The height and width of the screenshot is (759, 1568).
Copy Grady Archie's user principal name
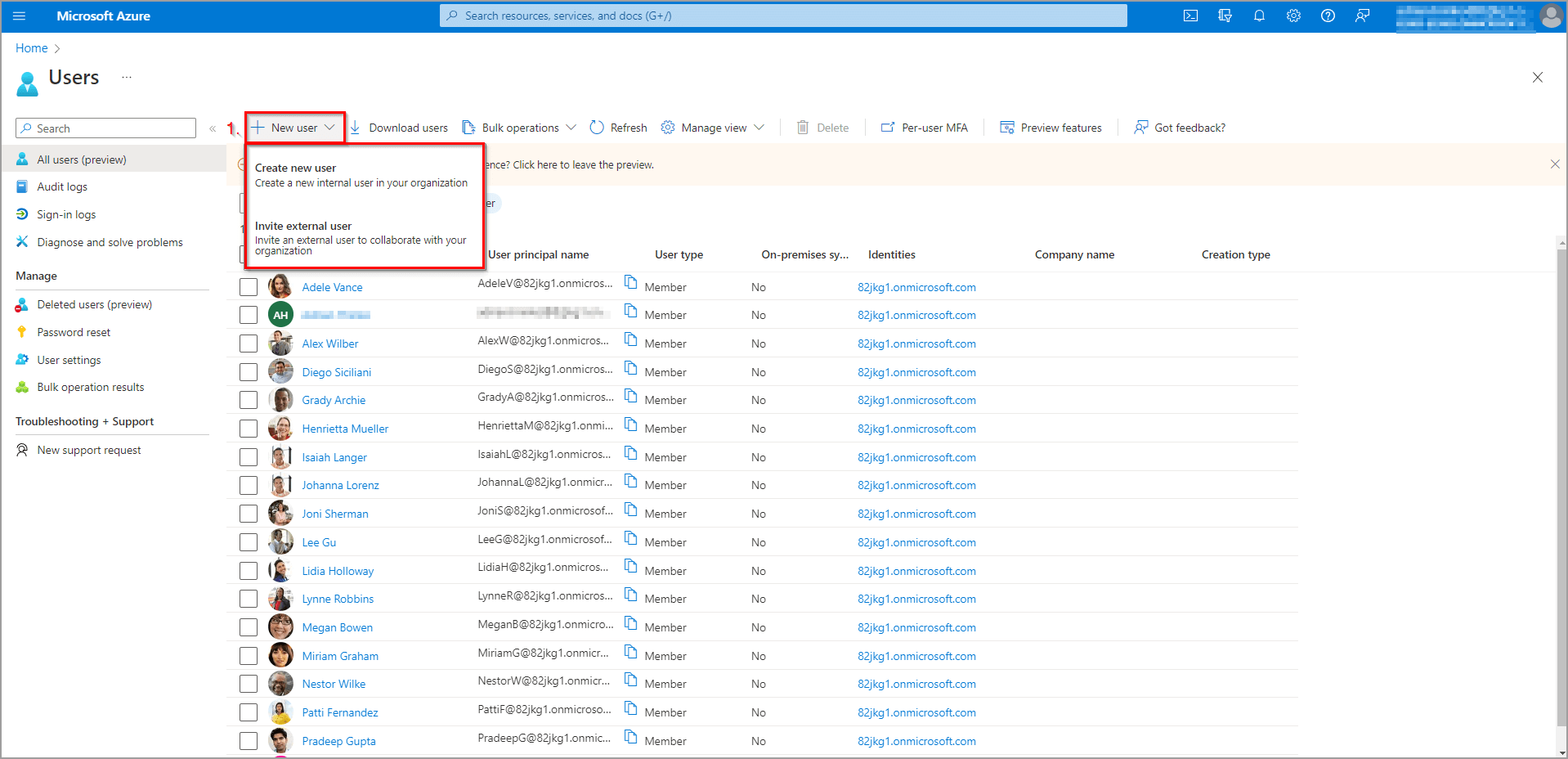631,395
